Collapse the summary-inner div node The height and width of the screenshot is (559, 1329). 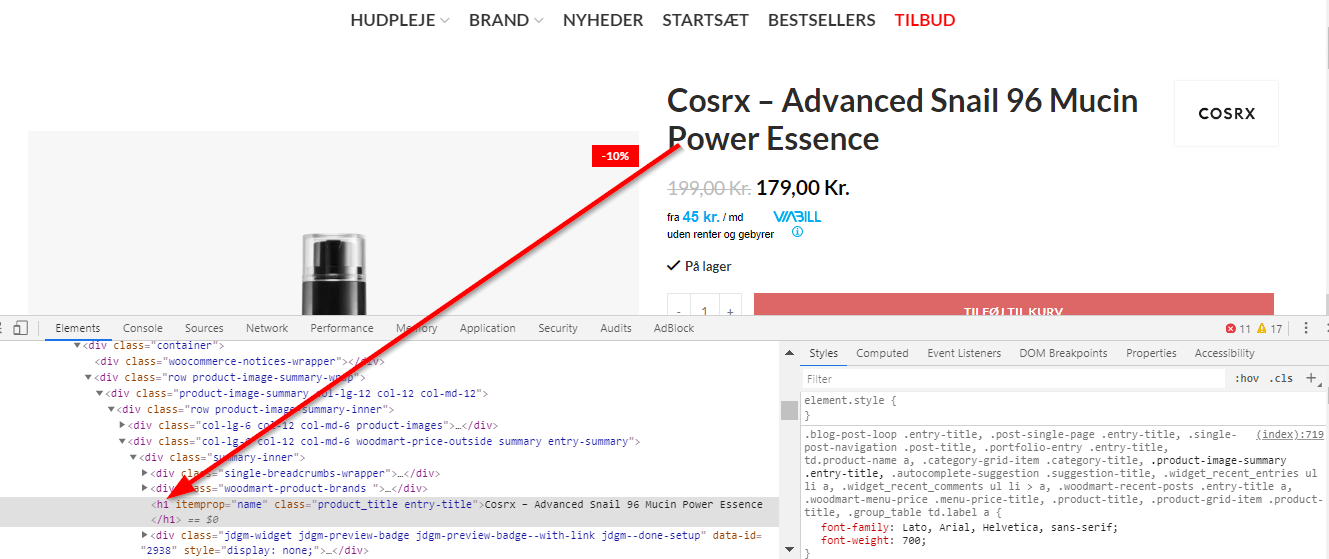133,457
